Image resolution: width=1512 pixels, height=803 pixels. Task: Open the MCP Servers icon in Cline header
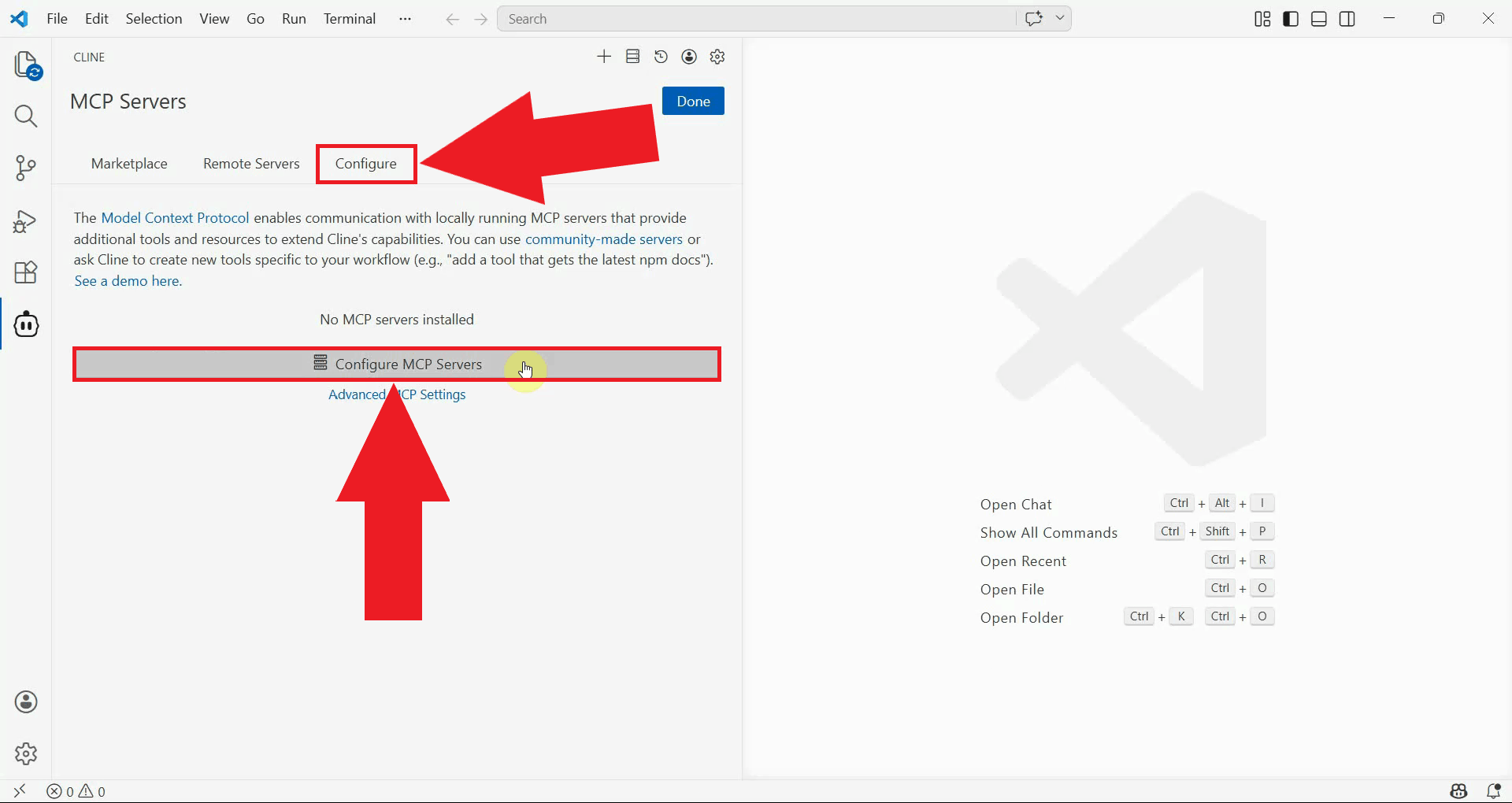(632, 57)
